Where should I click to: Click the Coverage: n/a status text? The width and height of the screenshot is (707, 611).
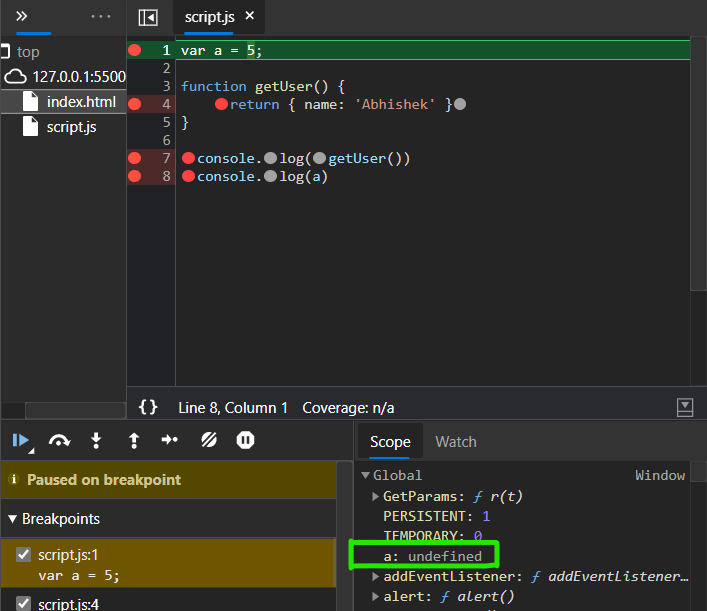(348, 408)
